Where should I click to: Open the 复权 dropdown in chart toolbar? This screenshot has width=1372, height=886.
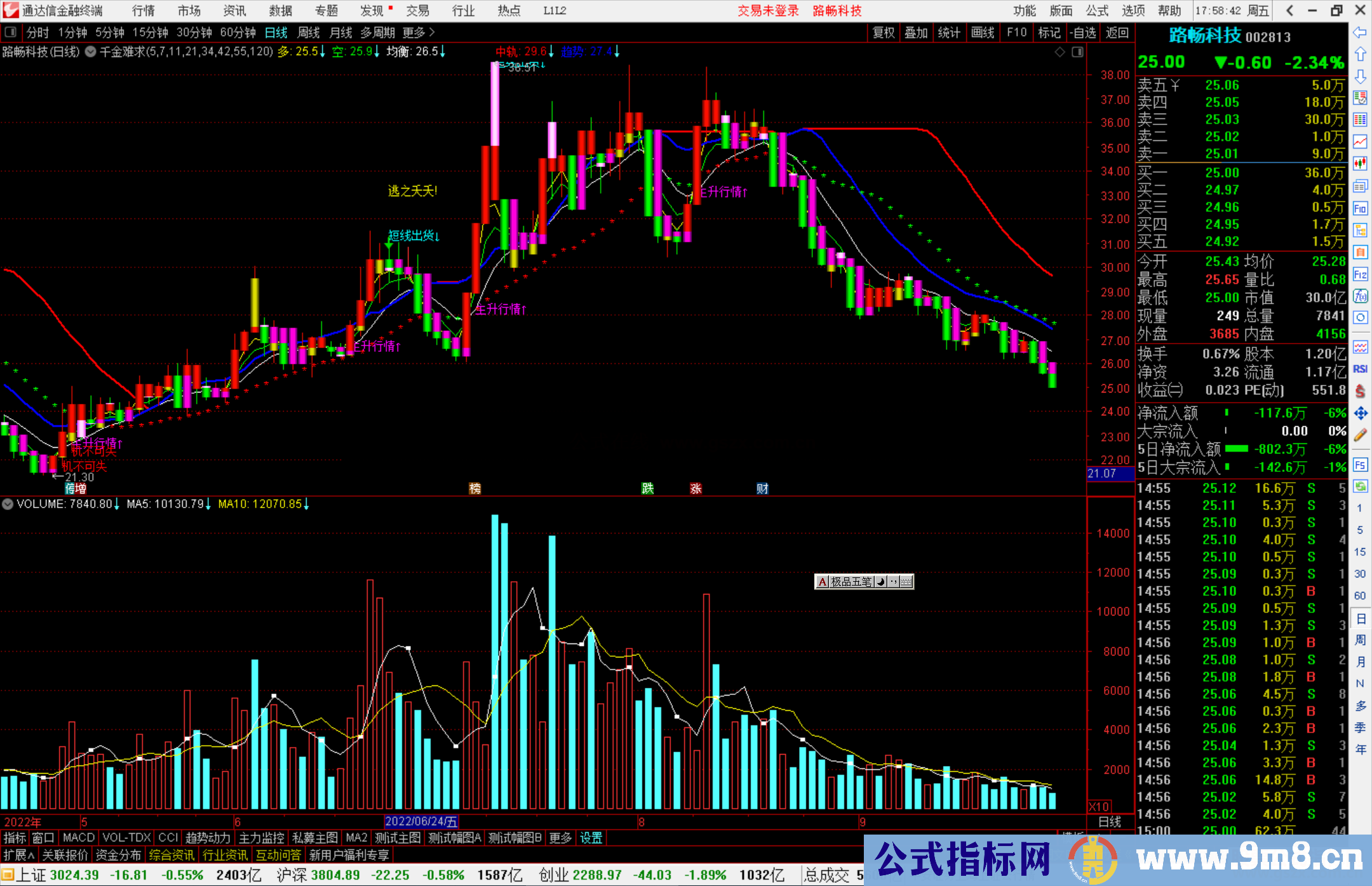(884, 32)
